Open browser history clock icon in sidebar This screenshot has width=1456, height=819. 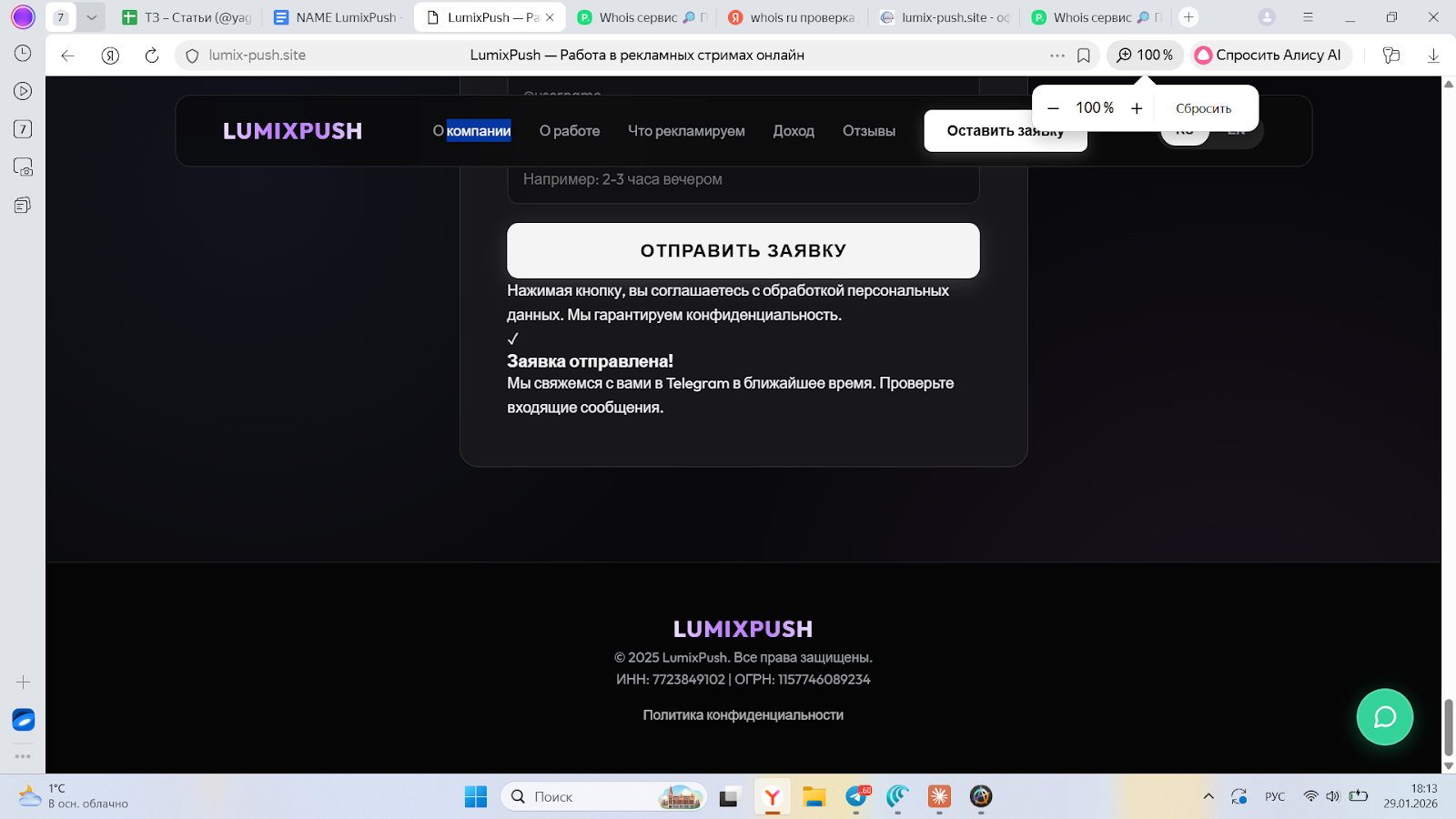(x=23, y=54)
